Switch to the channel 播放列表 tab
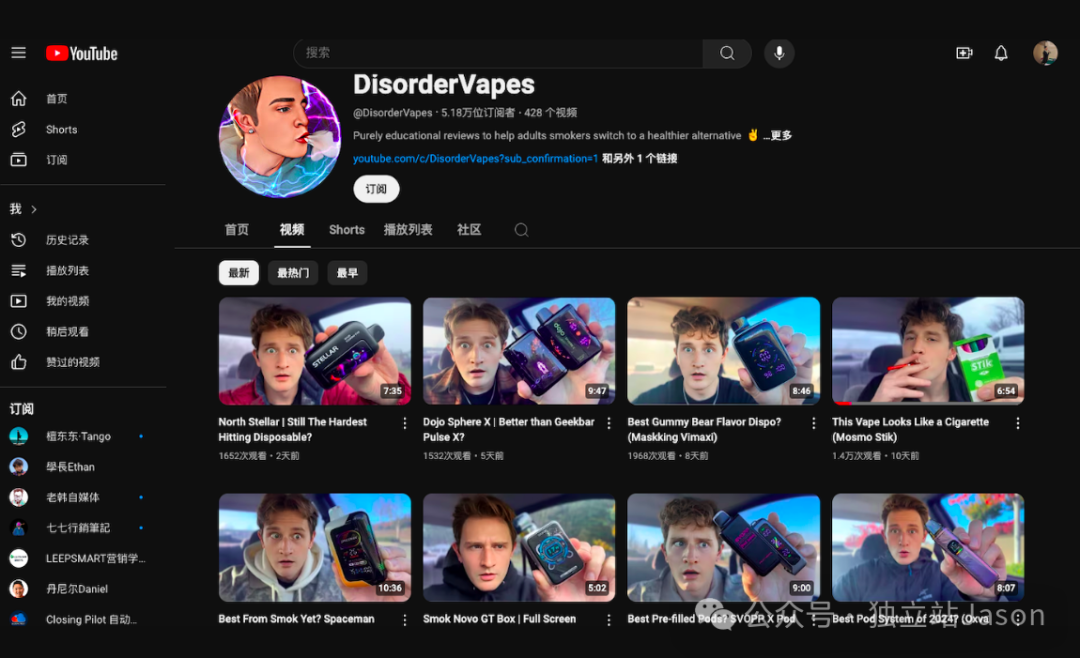Image resolution: width=1080 pixels, height=658 pixels. (408, 230)
